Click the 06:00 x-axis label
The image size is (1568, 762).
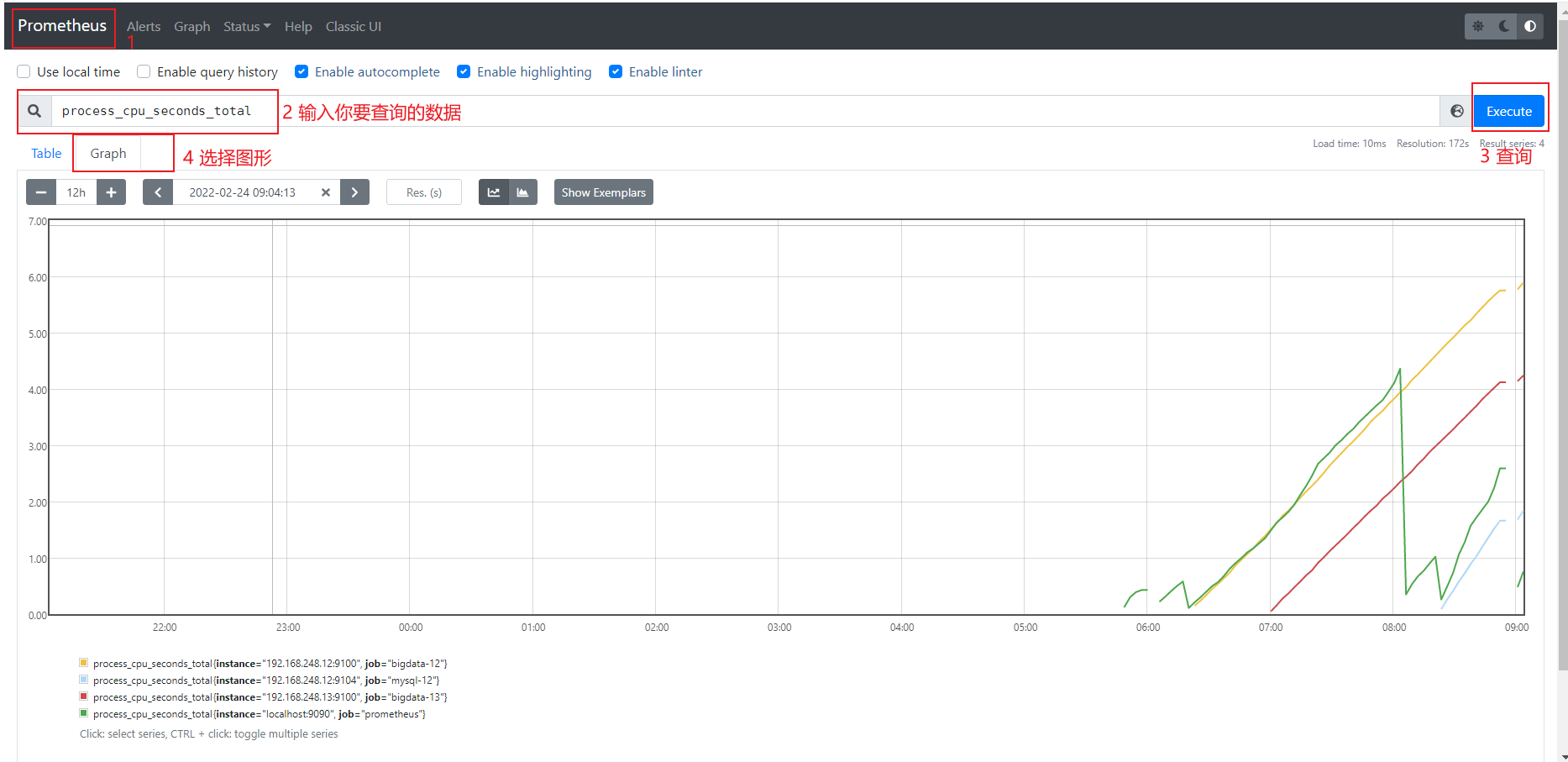click(x=1148, y=628)
